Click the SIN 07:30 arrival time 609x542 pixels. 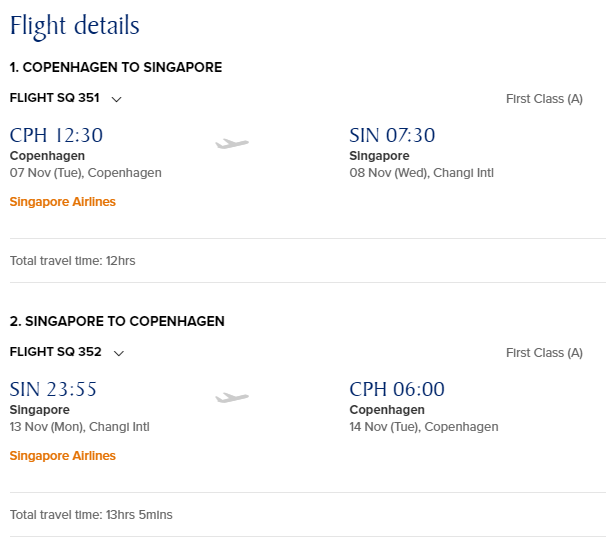tap(392, 136)
